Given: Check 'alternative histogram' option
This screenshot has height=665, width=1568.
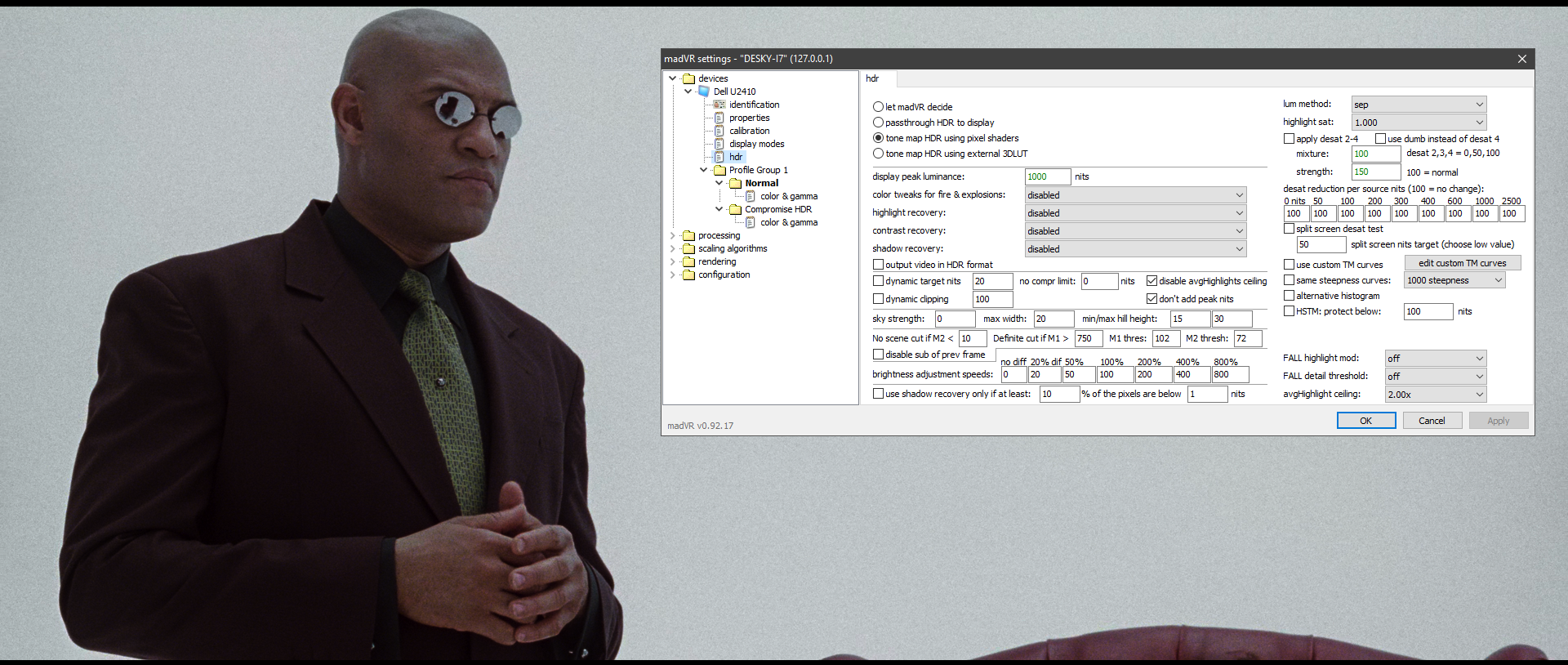Looking at the screenshot, I should point(1290,296).
